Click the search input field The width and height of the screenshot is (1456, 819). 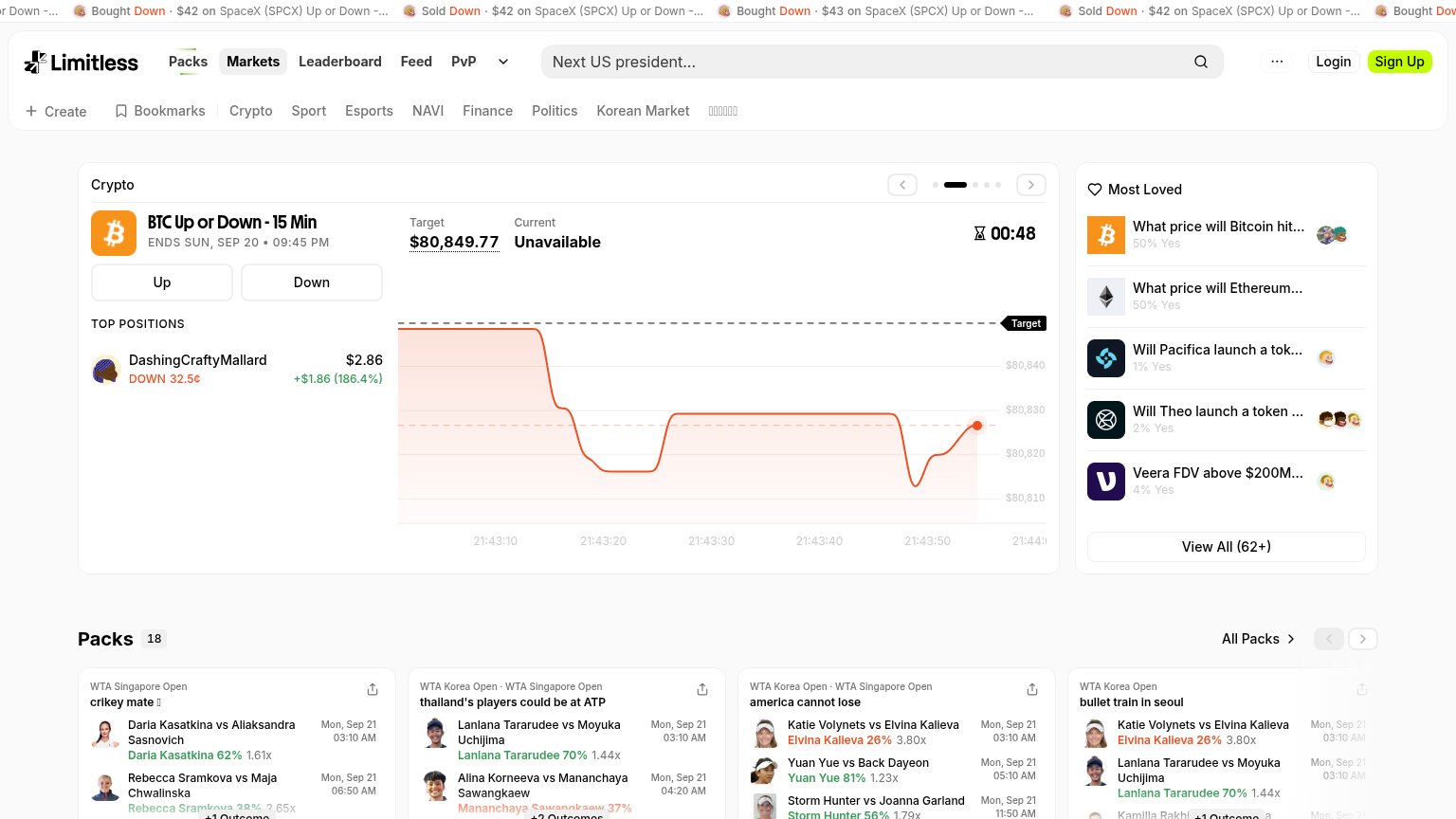click(x=883, y=62)
